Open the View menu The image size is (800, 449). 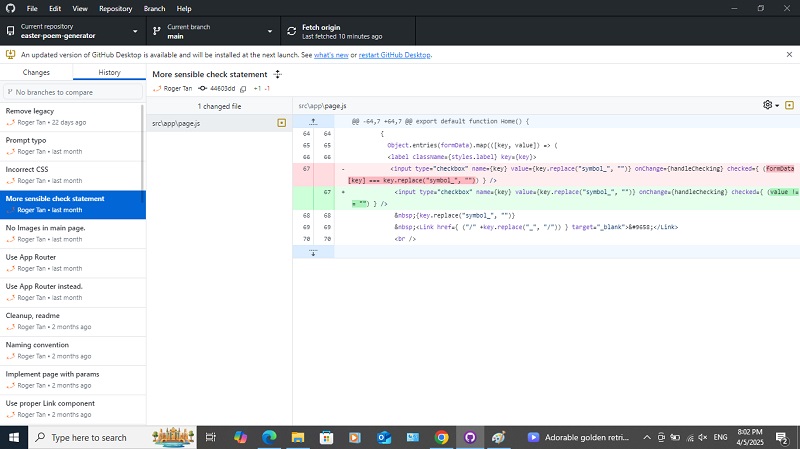click(80, 9)
